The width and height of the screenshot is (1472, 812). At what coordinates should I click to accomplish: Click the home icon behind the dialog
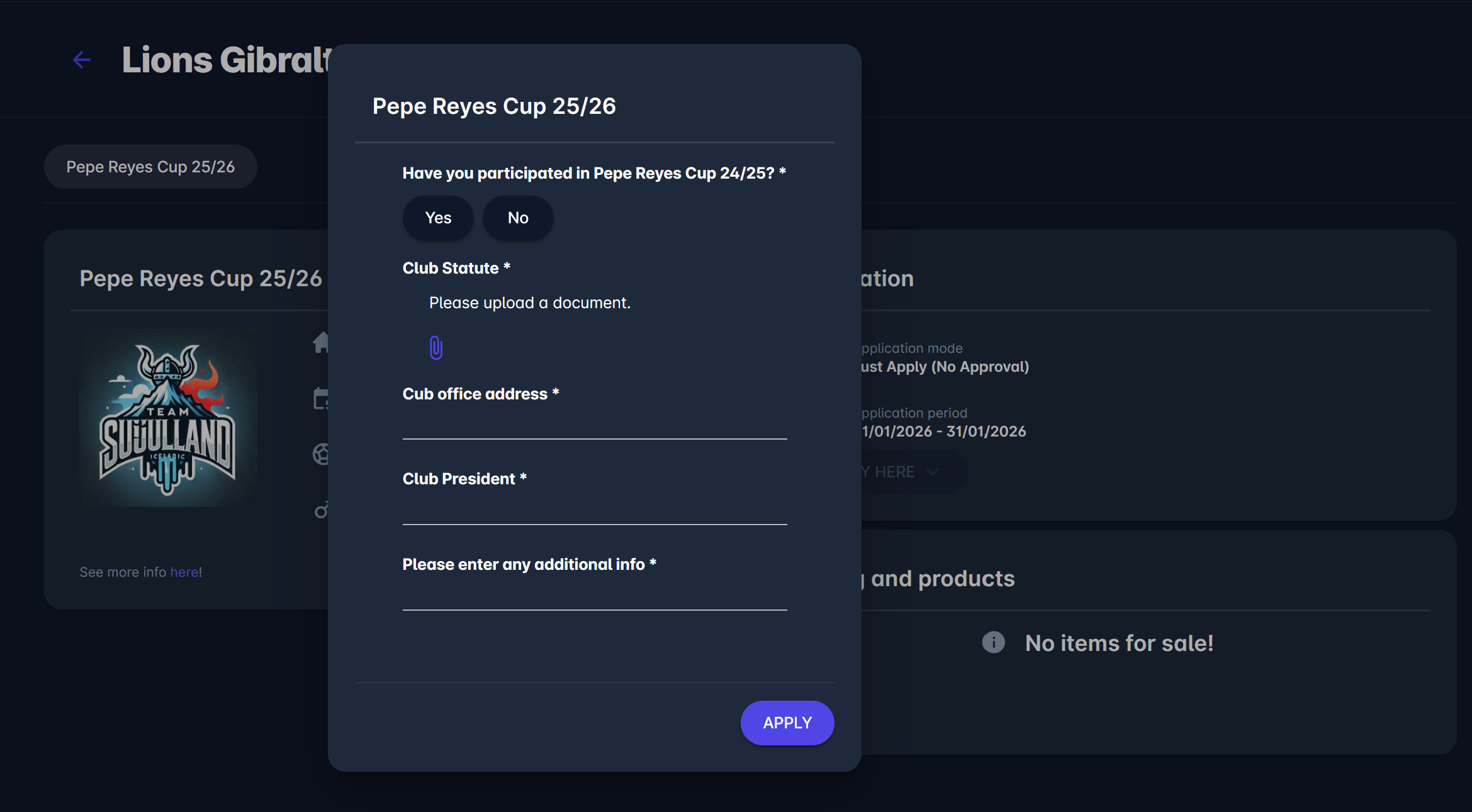(x=321, y=342)
